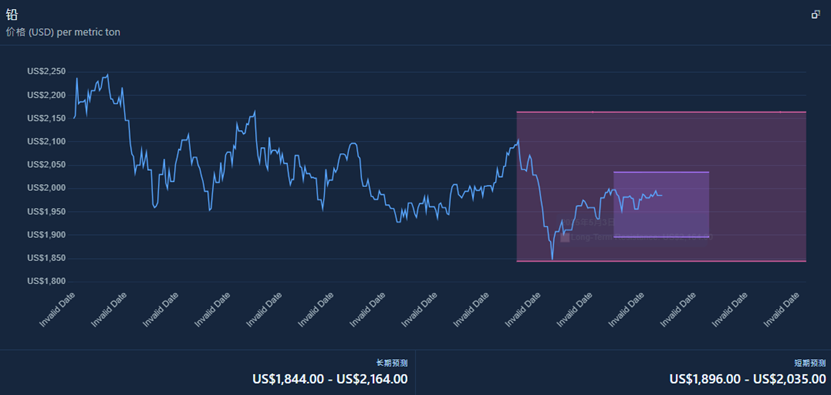Click the US$2,200 axis label
This screenshot has height=395, width=831.
[x=47, y=95]
